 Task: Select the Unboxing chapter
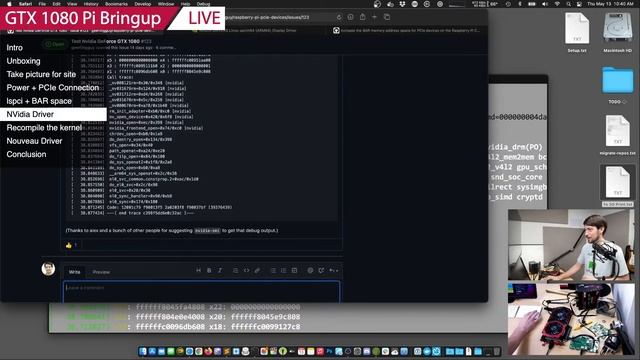(x=23, y=61)
